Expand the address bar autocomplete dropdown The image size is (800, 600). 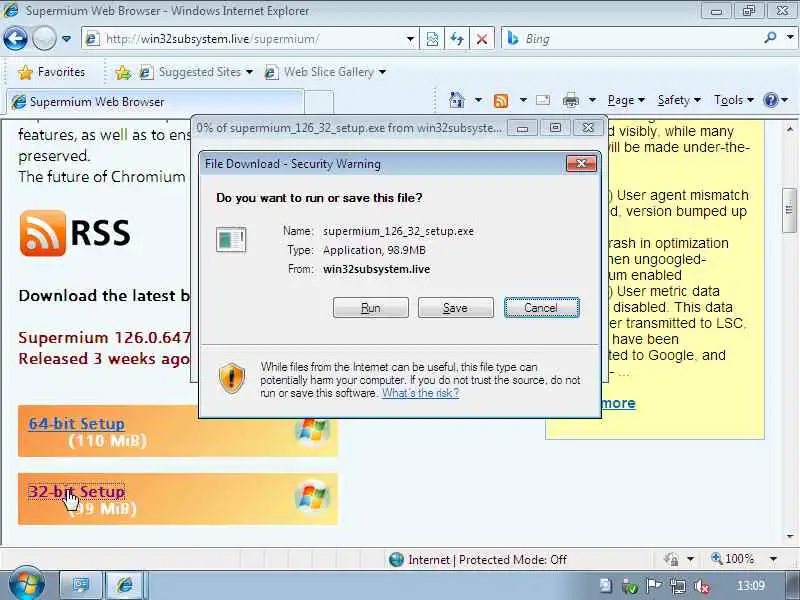(410, 39)
